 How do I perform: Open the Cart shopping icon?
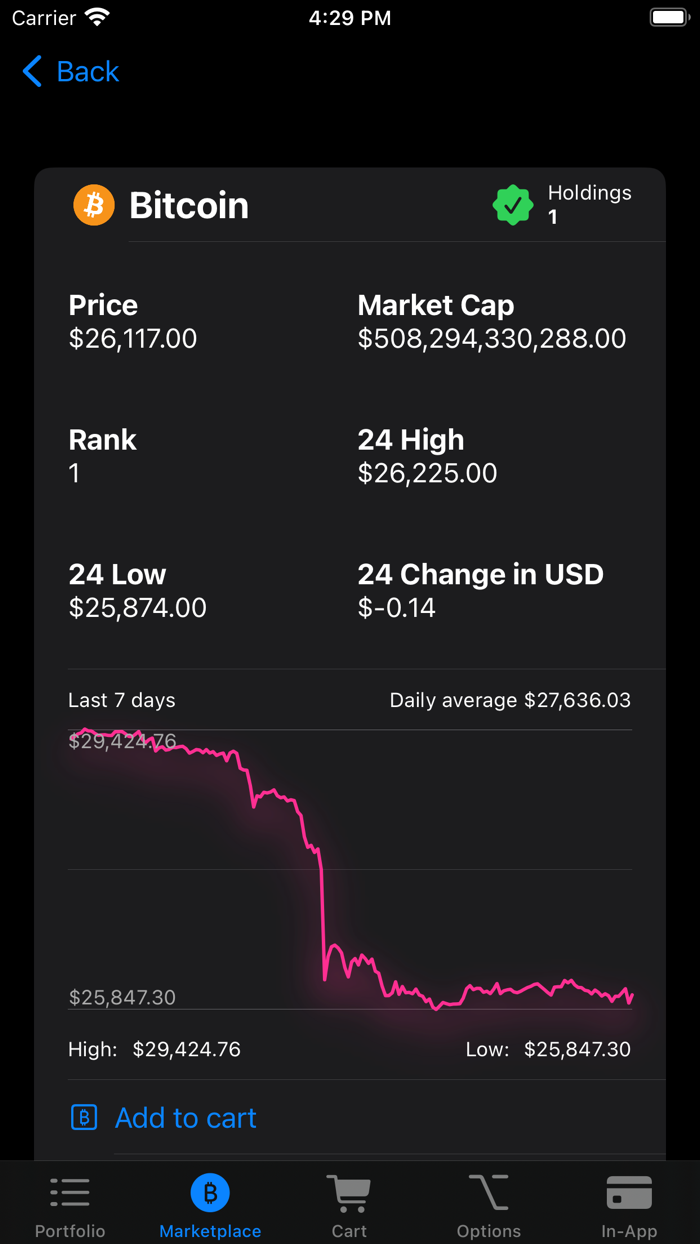[349, 1191]
